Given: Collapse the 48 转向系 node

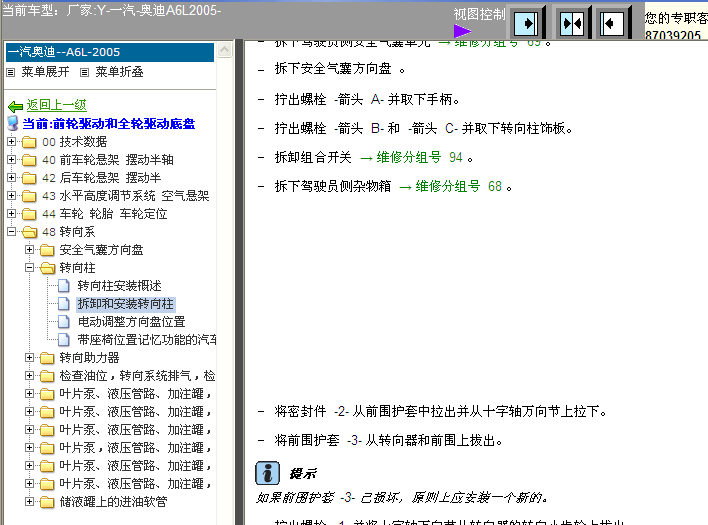Looking at the screenshot, I should [12, 232].
